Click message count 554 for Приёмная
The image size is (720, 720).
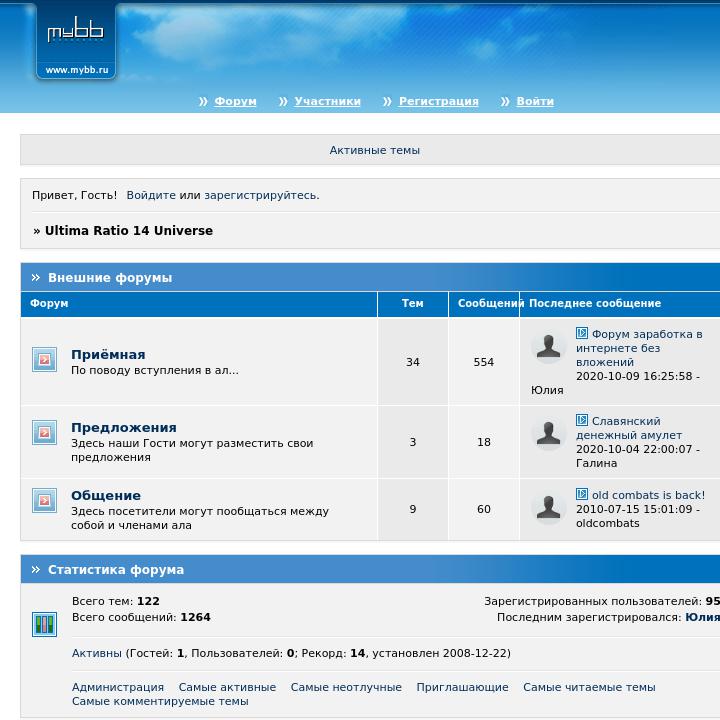(x=484, y=362)
